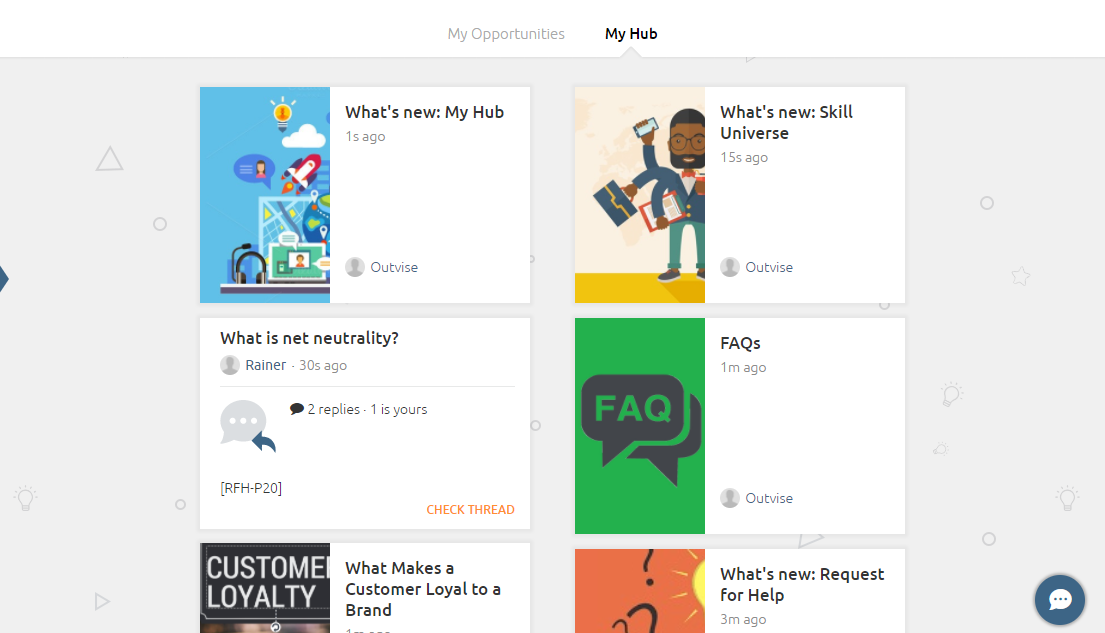Click Outvise avatar on Skill Universe card
Image resolution: width=1105 pixels, height=633 pixels.
pyautogui.click(x=730, y=267)
